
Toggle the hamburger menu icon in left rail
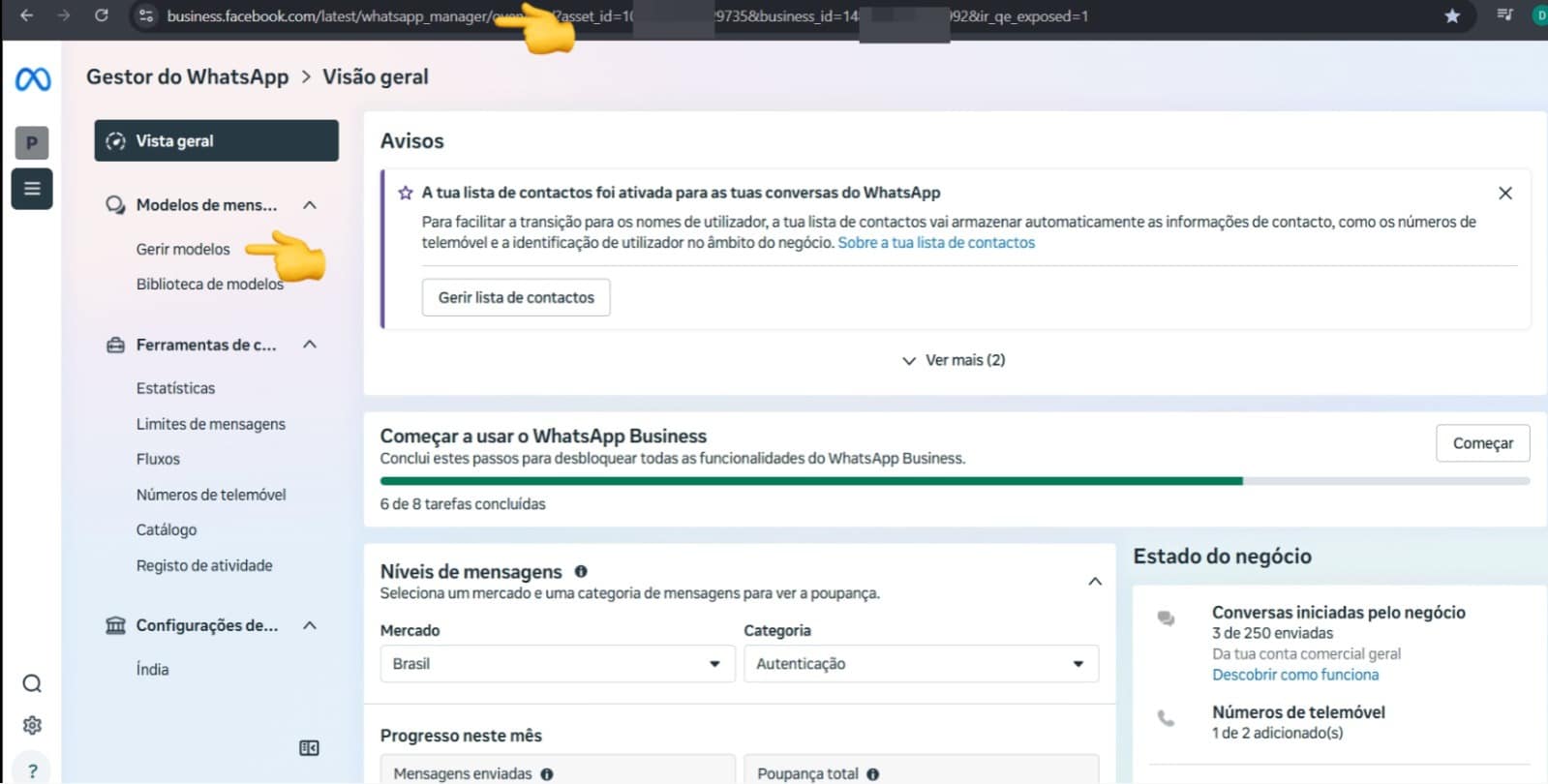coord(32,188)
